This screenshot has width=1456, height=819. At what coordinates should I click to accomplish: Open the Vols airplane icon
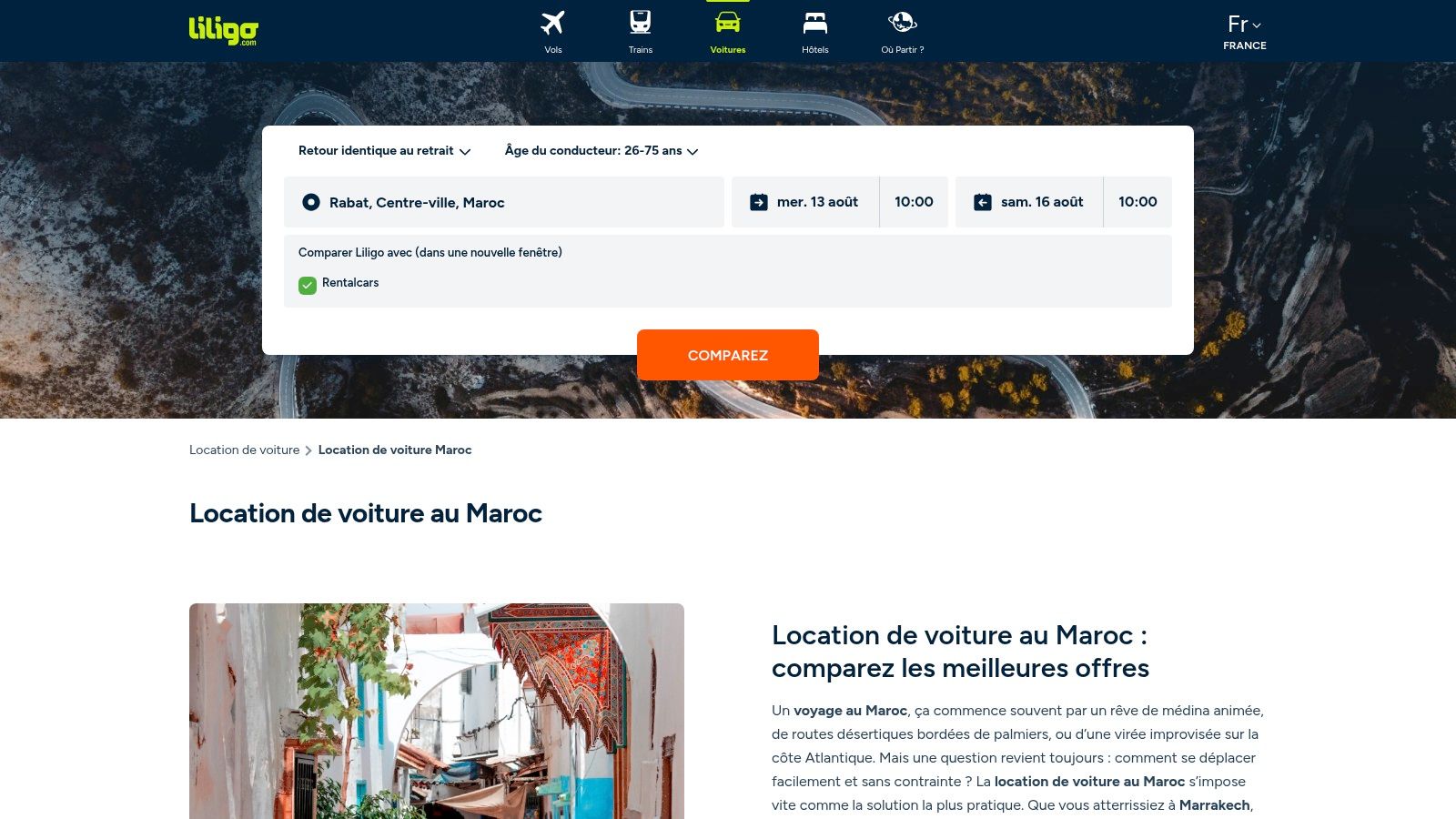click(552, 23)
